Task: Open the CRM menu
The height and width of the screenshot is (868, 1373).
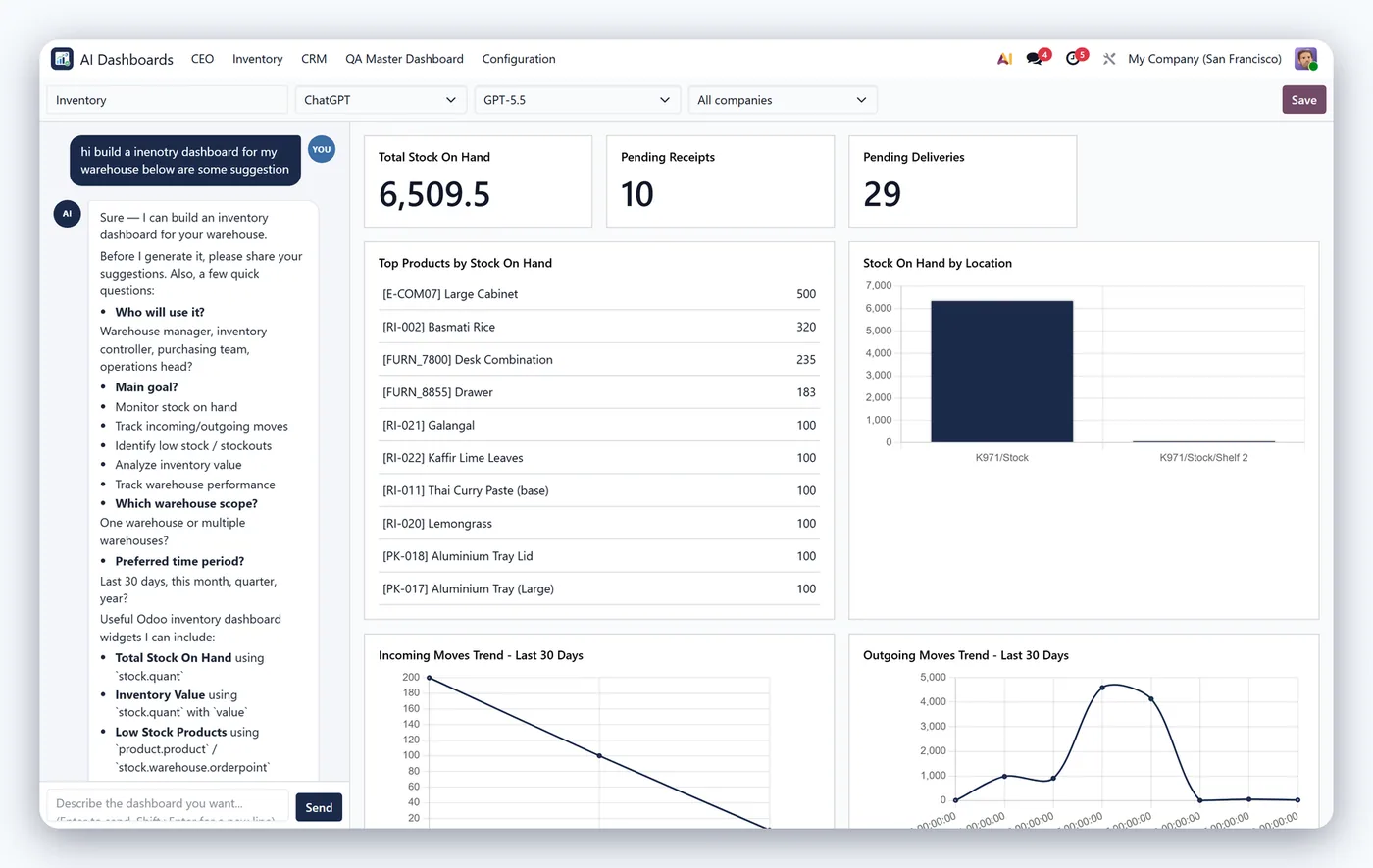Action: [x=314, y=59]
